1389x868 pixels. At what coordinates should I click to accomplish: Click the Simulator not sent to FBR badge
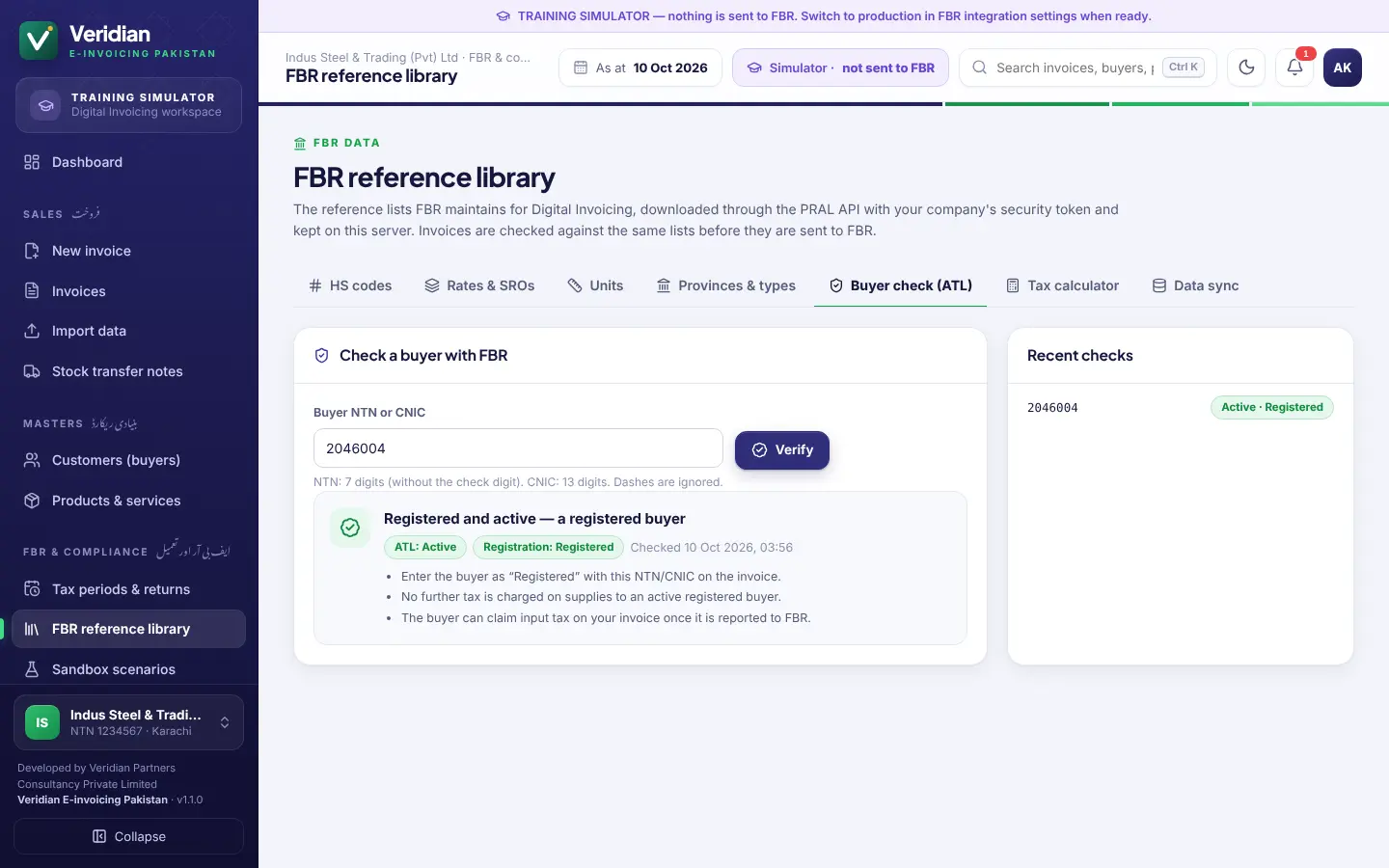point(840,68)
